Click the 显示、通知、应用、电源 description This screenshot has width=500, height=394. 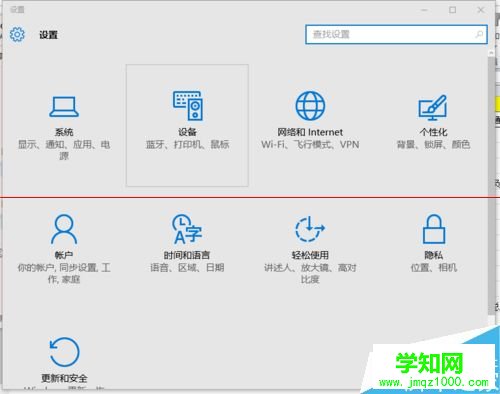tap(64, 150)
